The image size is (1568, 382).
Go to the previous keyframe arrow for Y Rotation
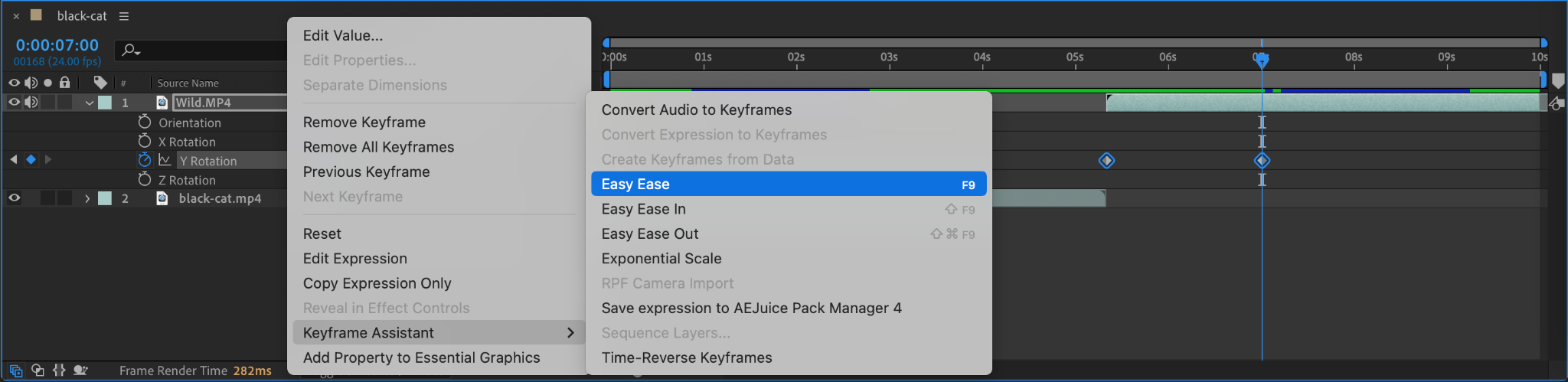[x=14, y=159]
